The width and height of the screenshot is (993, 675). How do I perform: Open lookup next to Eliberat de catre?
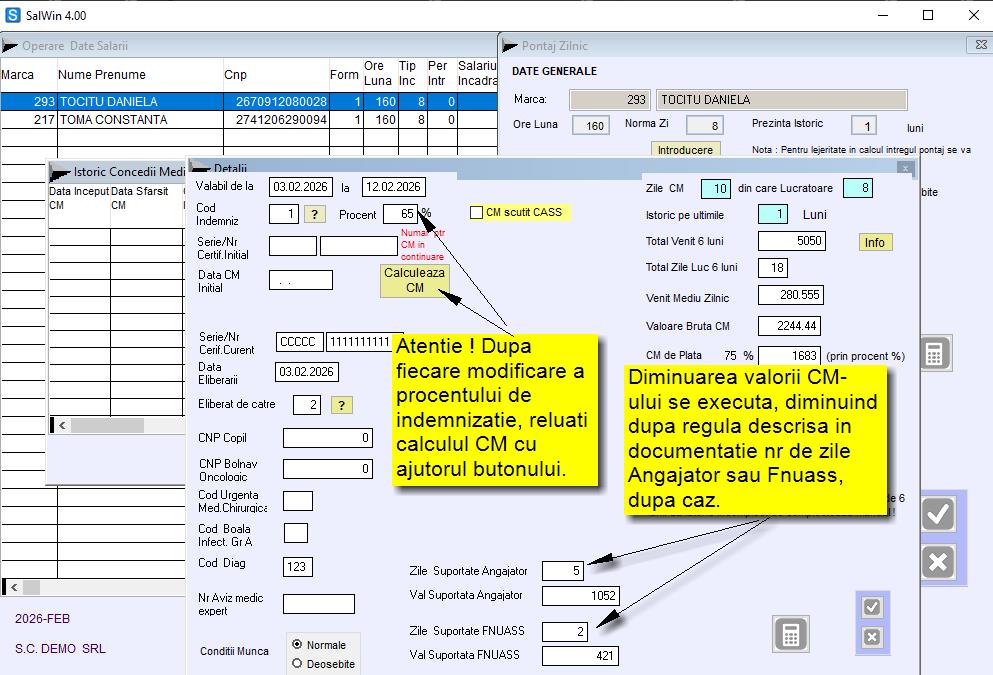(341, 405)
